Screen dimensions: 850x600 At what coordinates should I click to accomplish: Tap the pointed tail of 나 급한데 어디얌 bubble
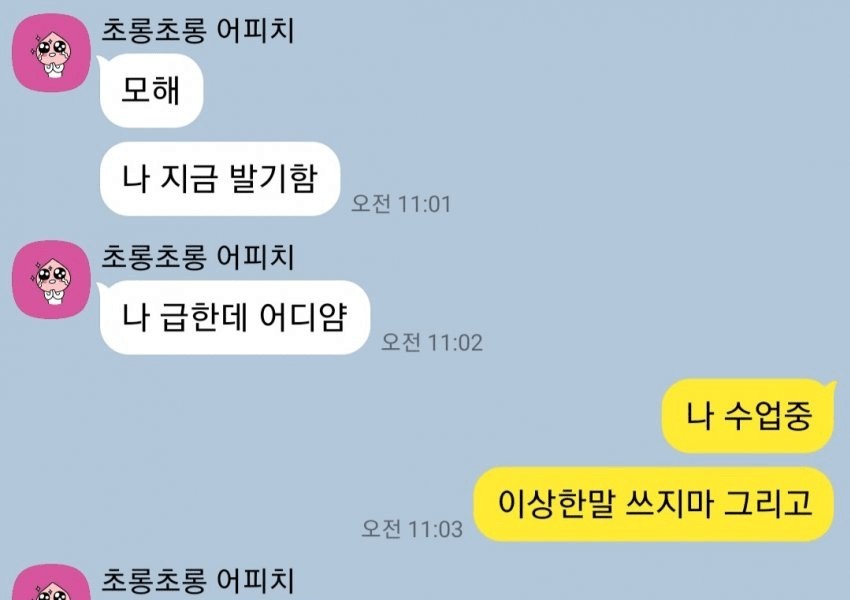(x=101, y=287)
